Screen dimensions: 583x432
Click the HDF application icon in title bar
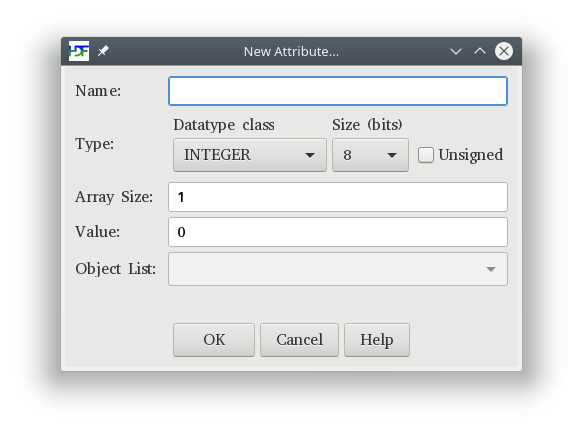(79, 51)
